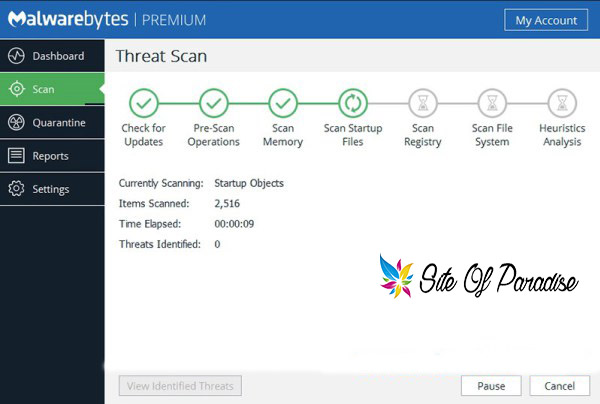This screenshot has width=600, height=404.
Task: Click the Scan Registry step label
Action: [x=423, y=135]
